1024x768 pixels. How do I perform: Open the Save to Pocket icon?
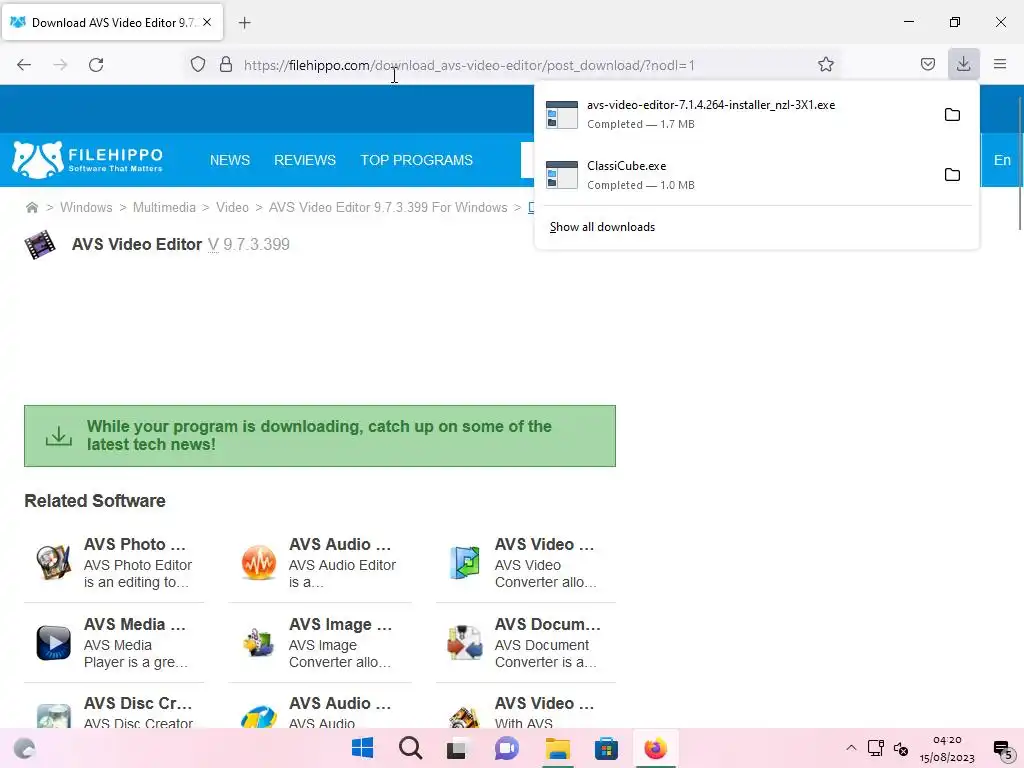(x=927, y=64)
